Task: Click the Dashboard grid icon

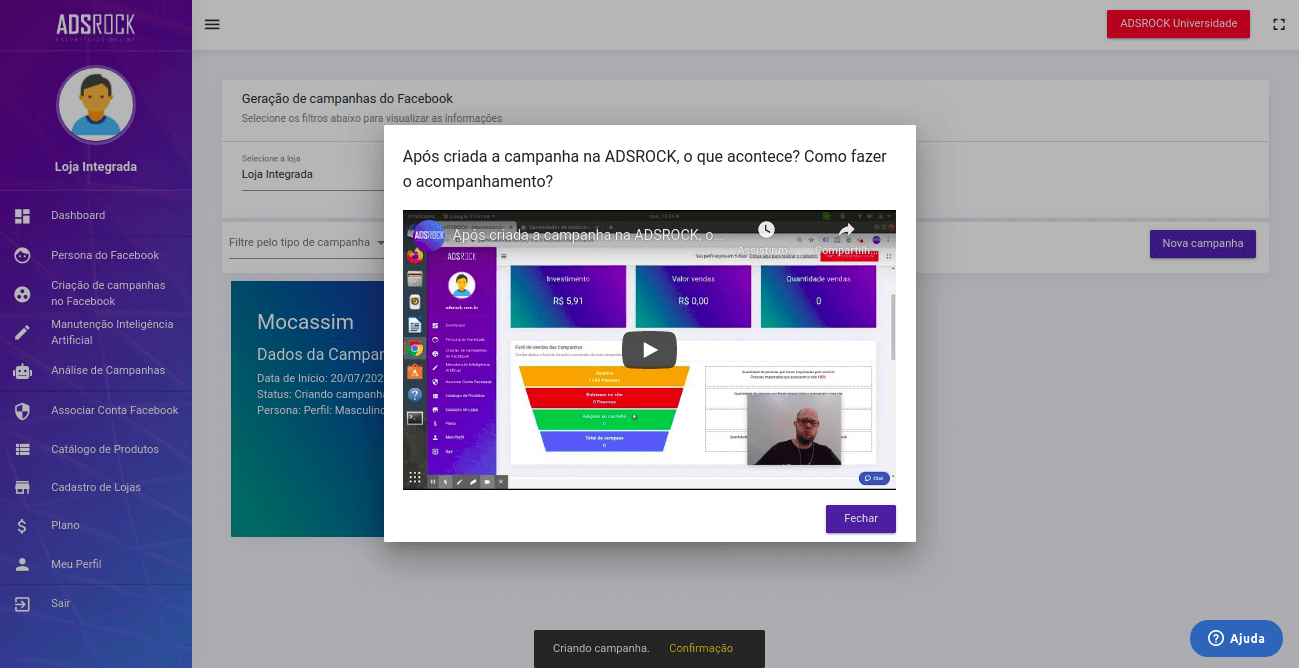Action: (22, 216)
